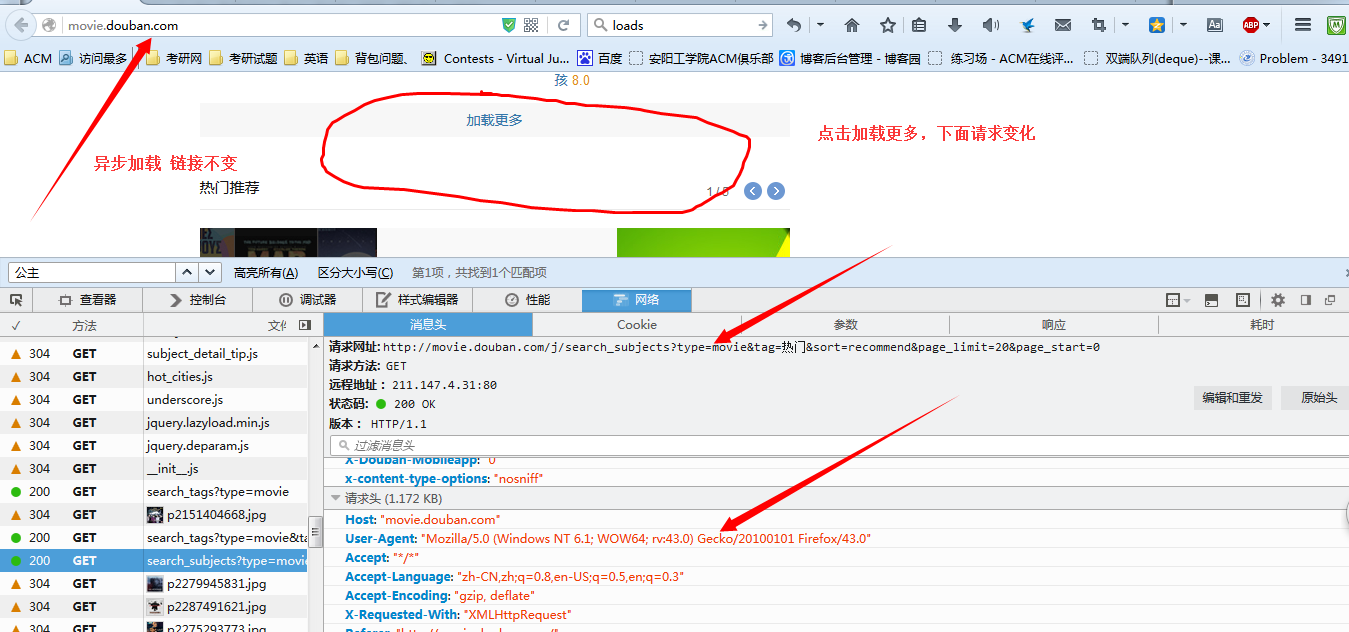The height and width of the screenshot is (632, 1349).
Task: Click the speaker sound icon in toolbar
Action: 990,25
